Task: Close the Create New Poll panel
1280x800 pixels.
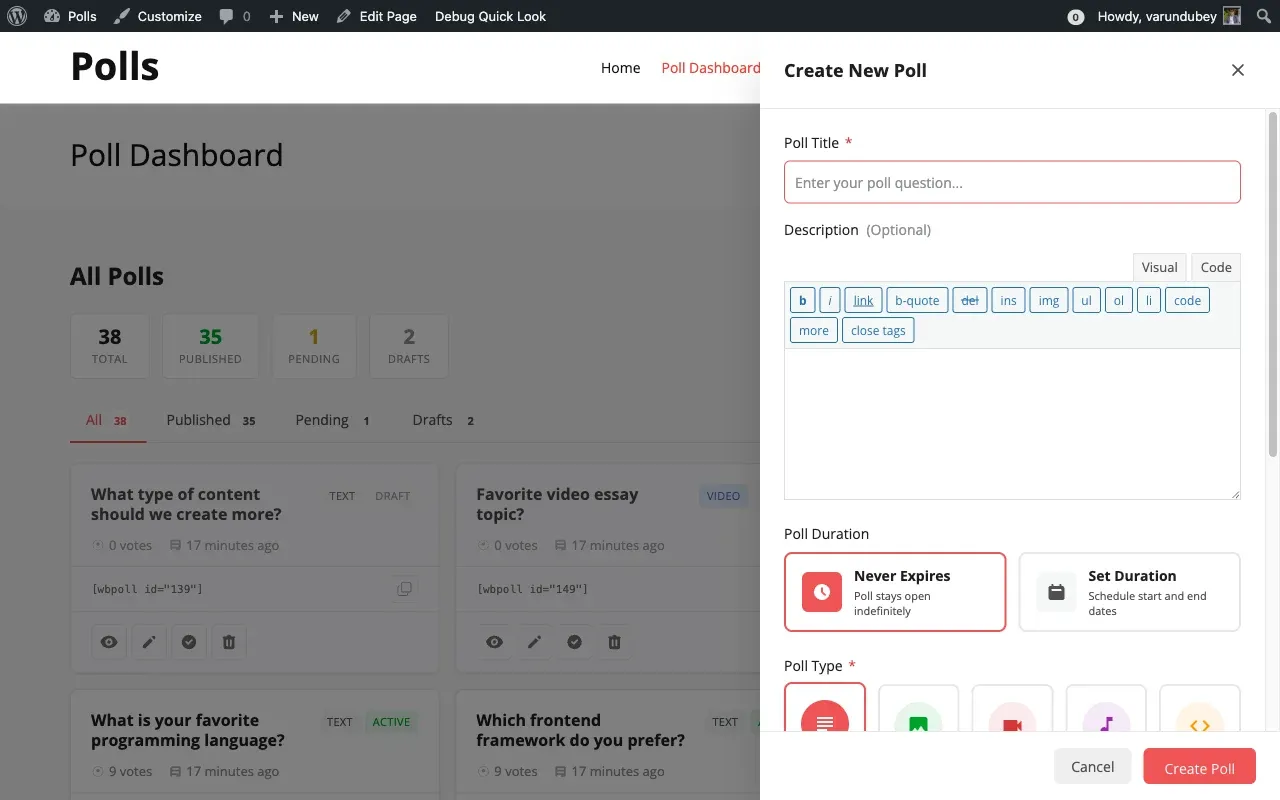Action: pos(1238,70)
